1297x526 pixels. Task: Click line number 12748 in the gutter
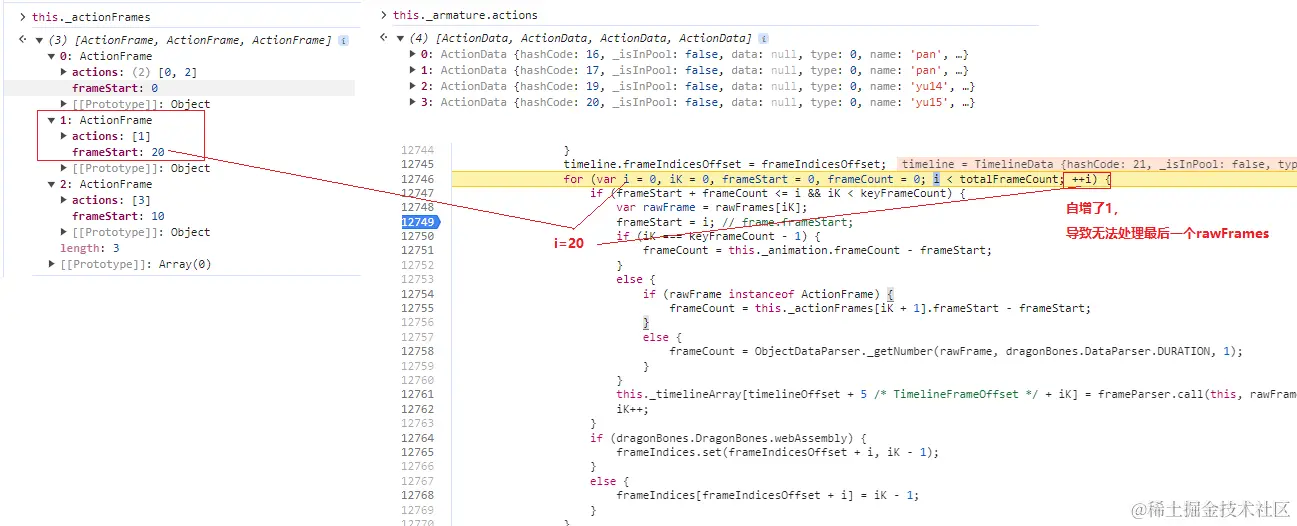tap(417, 207)
